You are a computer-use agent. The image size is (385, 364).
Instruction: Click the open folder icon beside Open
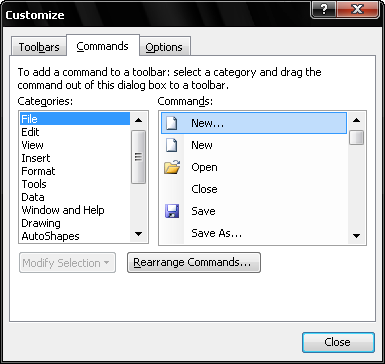point(172,167)
